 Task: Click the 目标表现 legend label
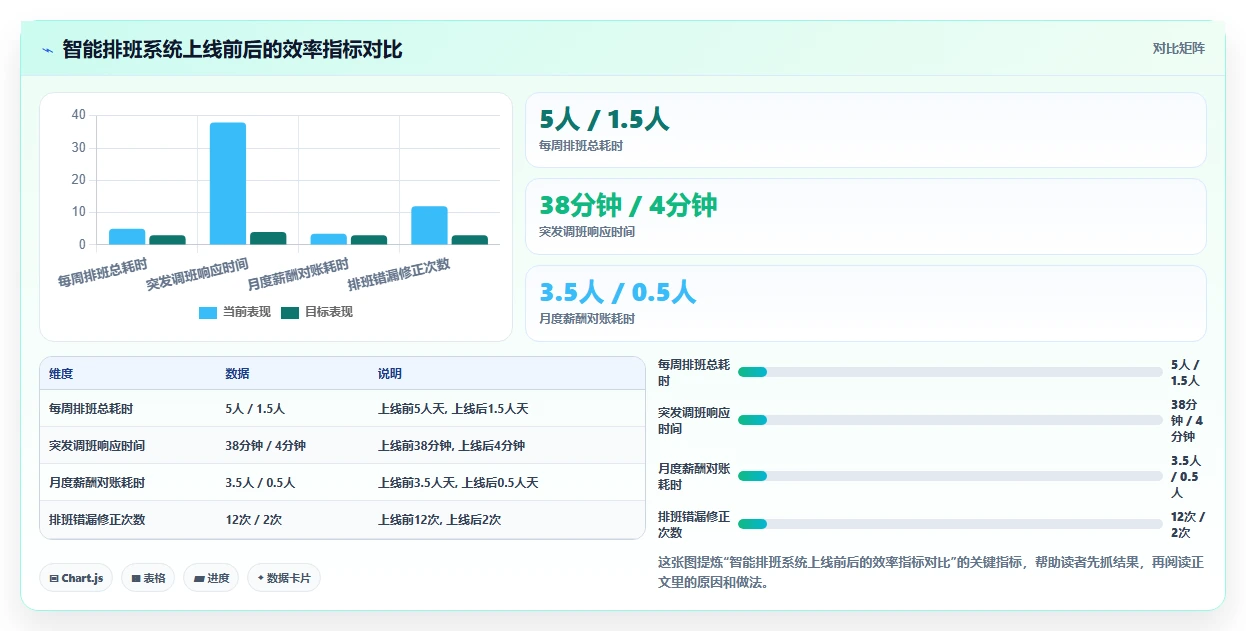click(x=329, y=312)
